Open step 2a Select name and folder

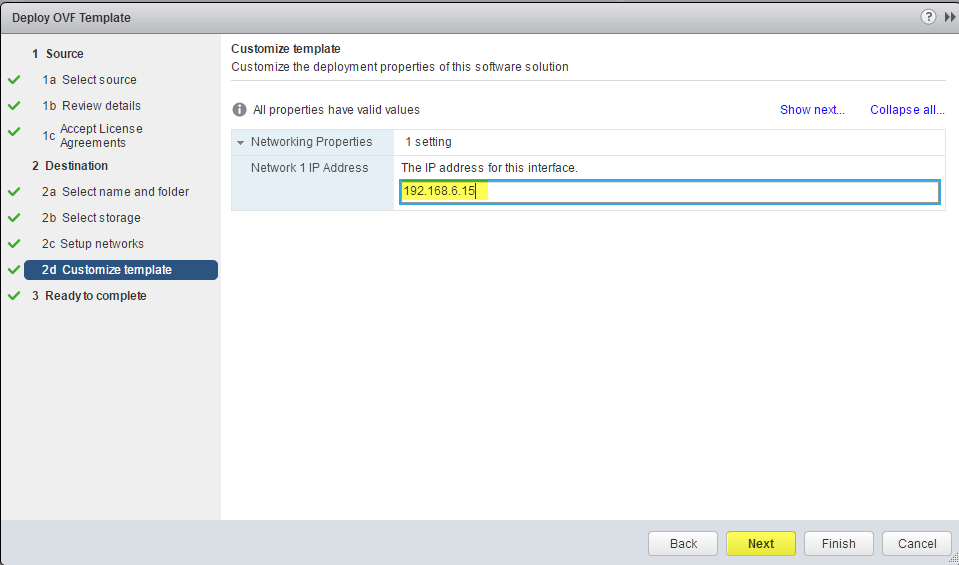pyautogui.click(x=115, y=191)
